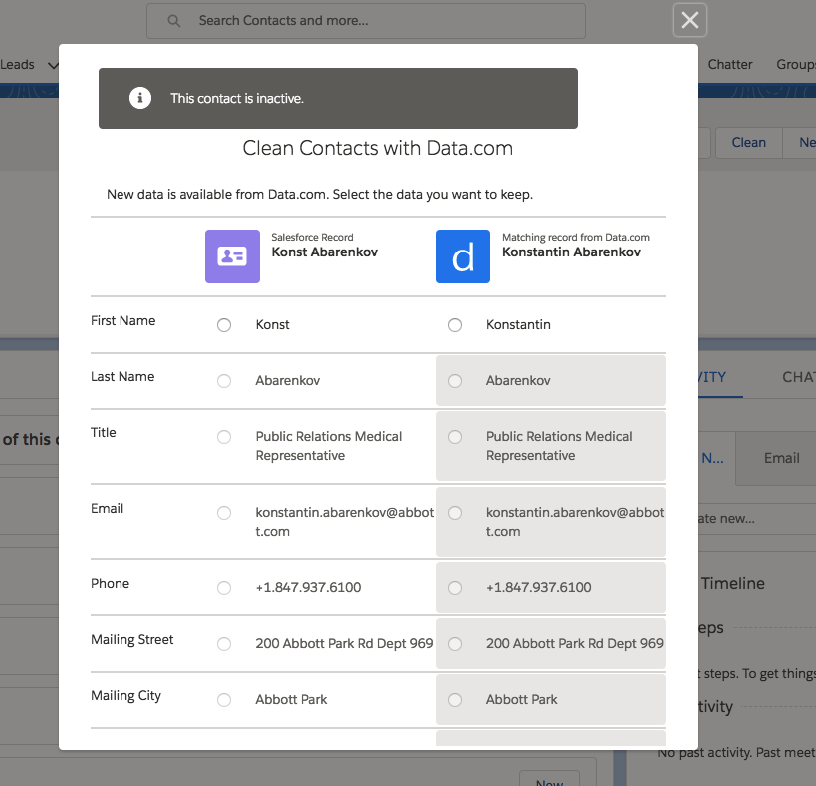The width and height of the screenshot is (816, 786).
Task: Select Salesforce Email radio option
Action: tap(224, 513)
